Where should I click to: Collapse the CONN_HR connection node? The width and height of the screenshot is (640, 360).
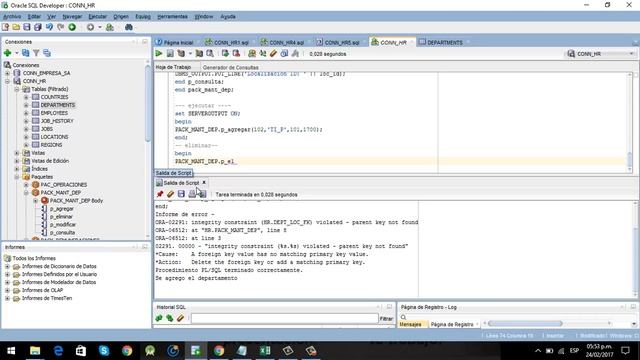pyautogui.click(x=7, y=81)
